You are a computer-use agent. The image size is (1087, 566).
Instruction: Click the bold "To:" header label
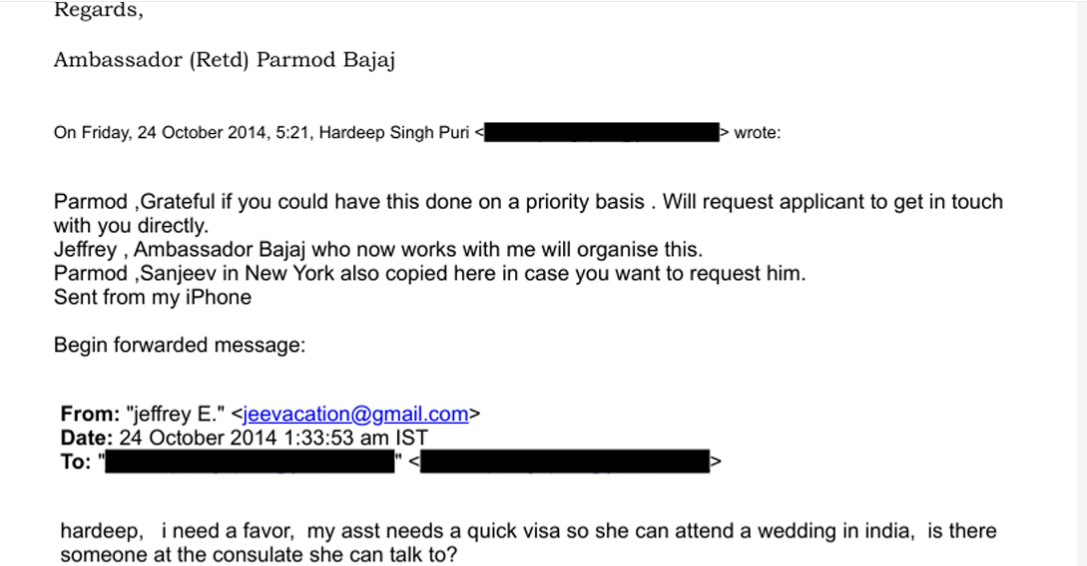click(75, 461)
